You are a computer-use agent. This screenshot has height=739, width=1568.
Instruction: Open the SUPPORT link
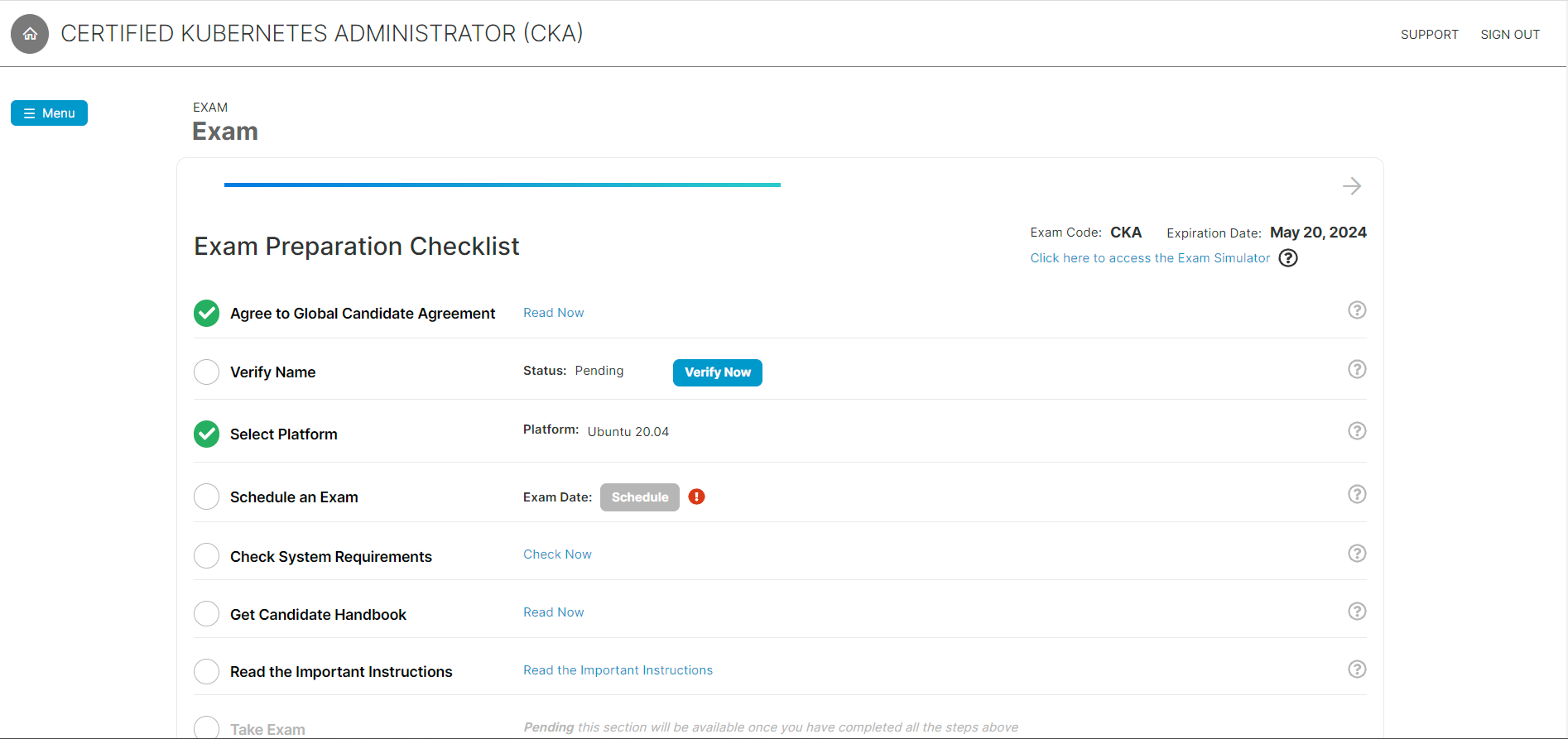tap(1429, 35)
